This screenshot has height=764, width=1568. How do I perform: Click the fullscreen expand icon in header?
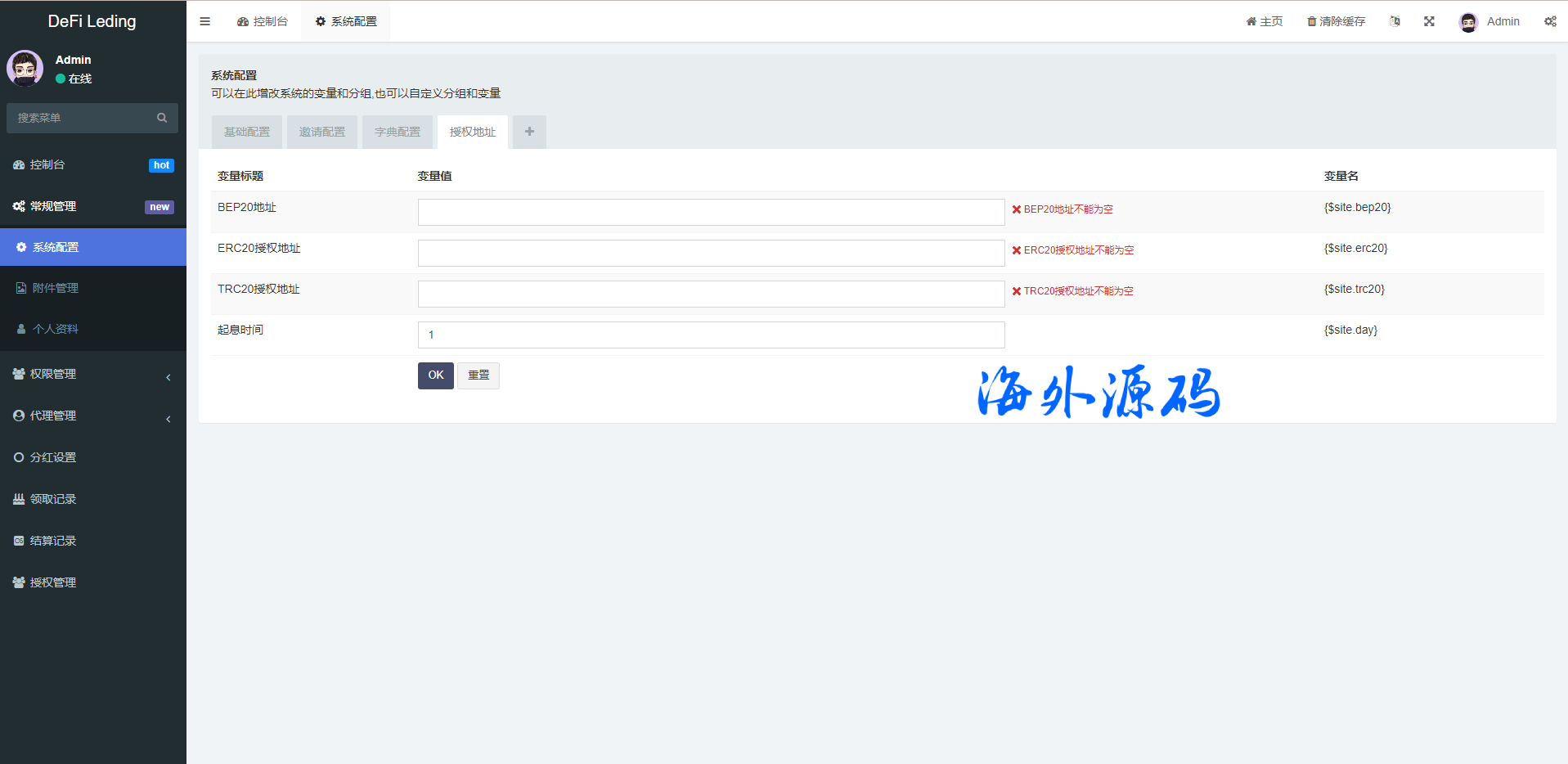coord(1429,21)
